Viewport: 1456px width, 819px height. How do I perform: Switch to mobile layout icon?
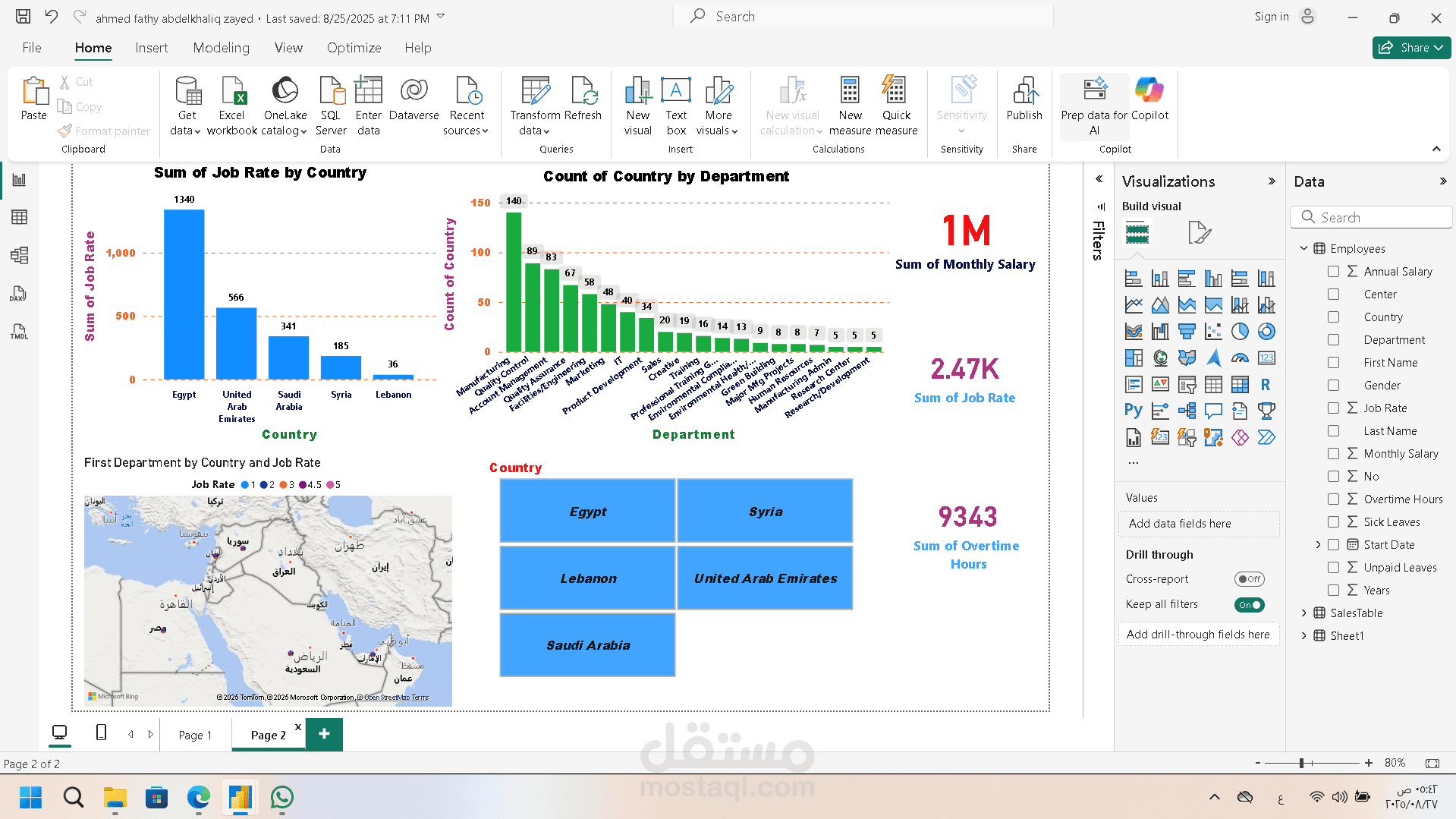pos(101,732)
